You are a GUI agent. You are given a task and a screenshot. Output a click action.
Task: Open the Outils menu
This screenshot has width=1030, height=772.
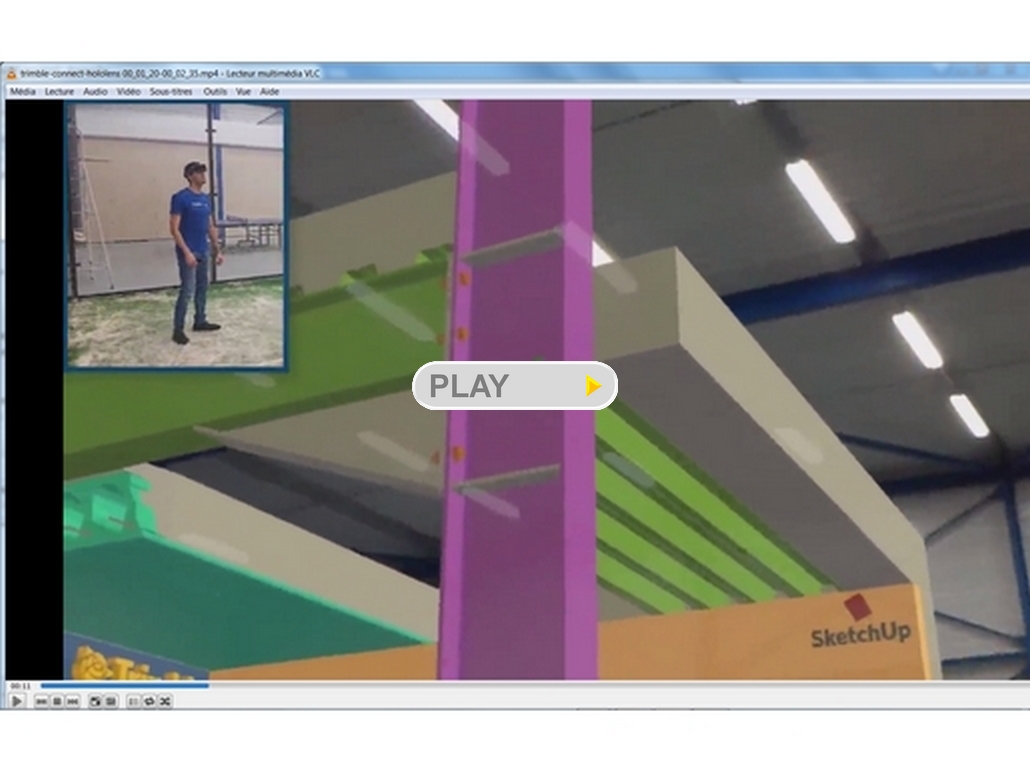(215, 92)
